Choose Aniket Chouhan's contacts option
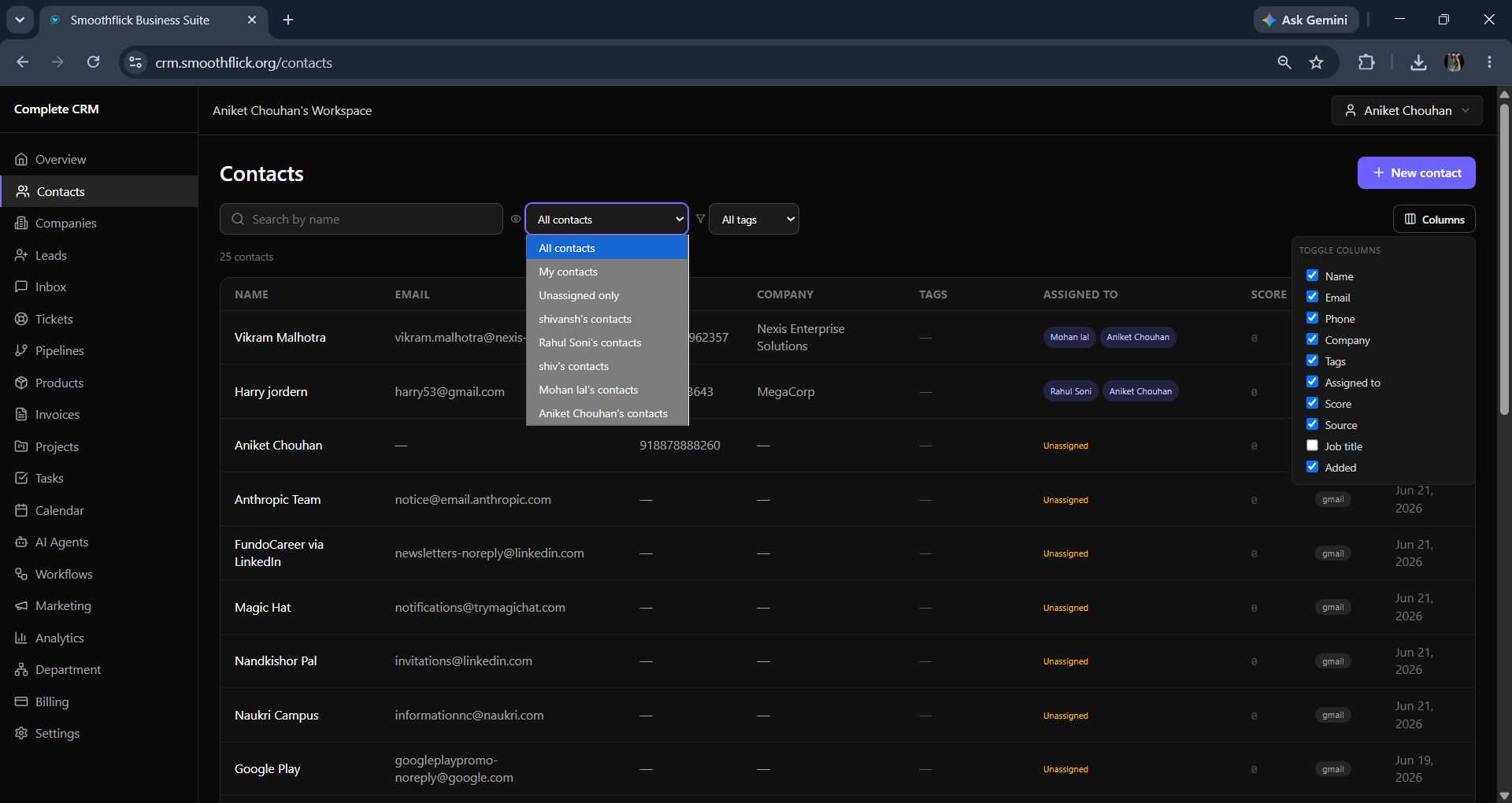The width and height of the screenshot is (1512, 803). [607, 413]
